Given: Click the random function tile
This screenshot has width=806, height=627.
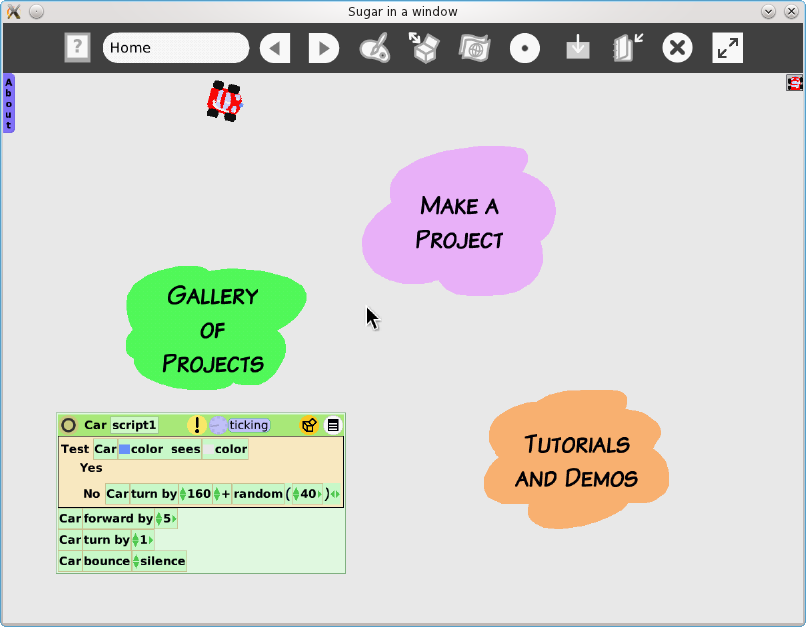Looking at the screenshot, I should click(258, 494).
